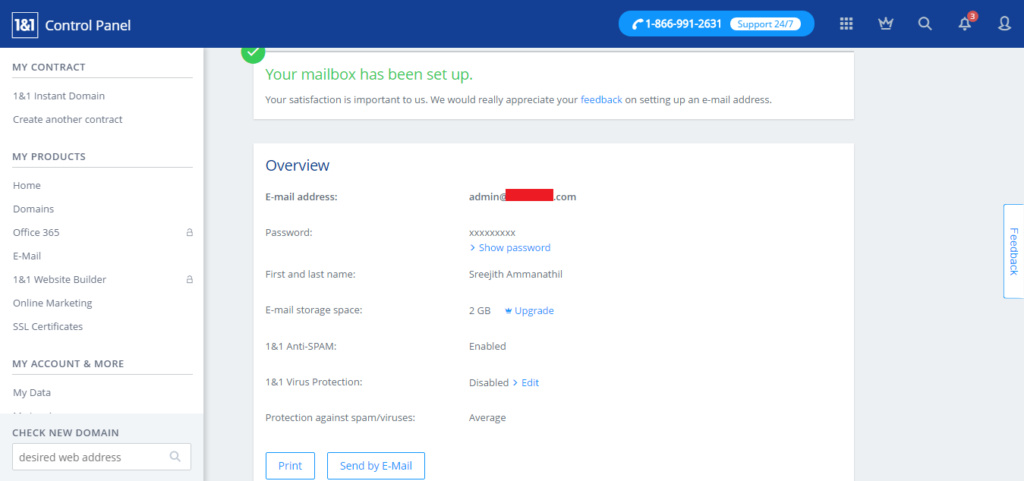Open notifications bell with badge 3

coord(965,23)
